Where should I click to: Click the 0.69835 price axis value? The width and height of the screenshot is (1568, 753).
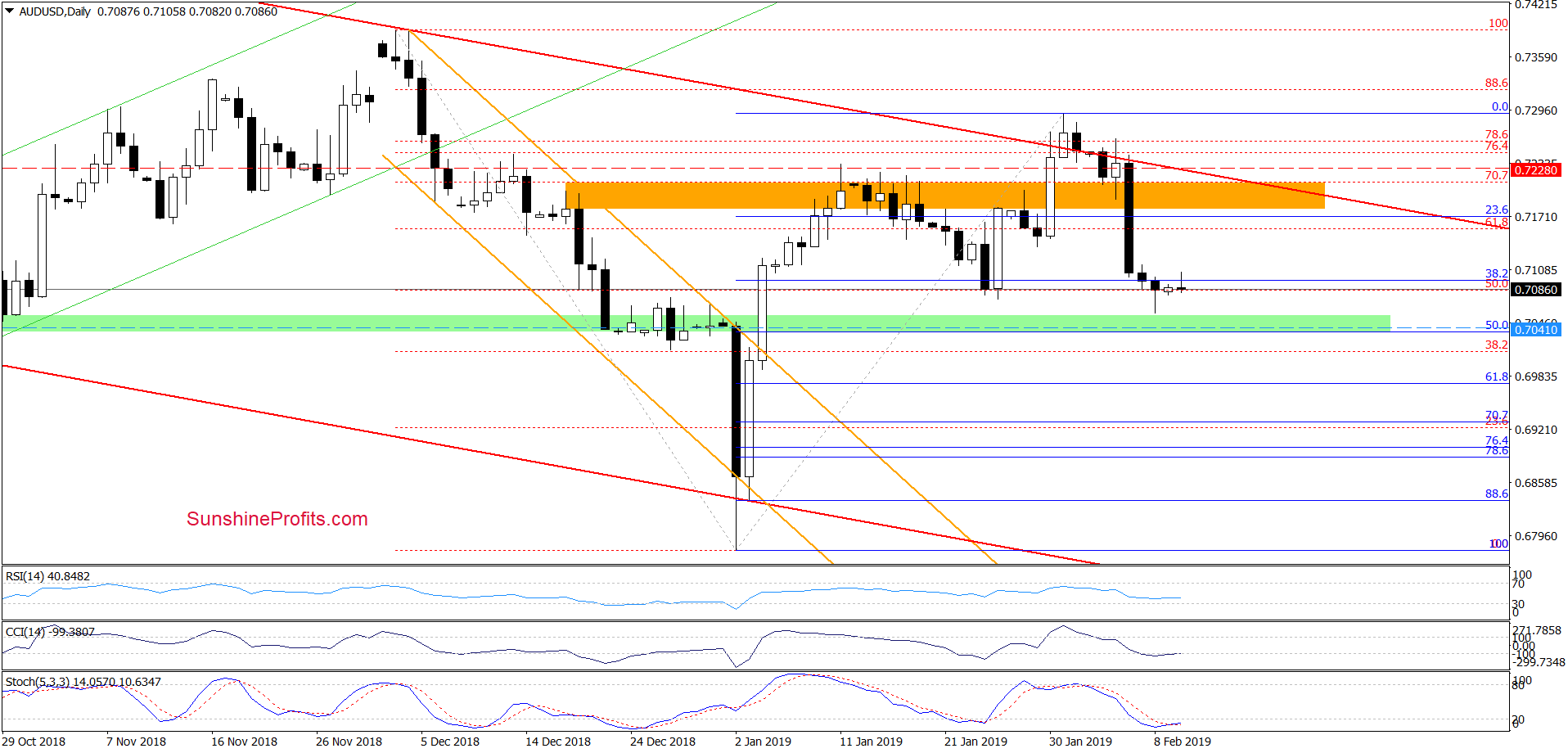[x=1536, y=376]
